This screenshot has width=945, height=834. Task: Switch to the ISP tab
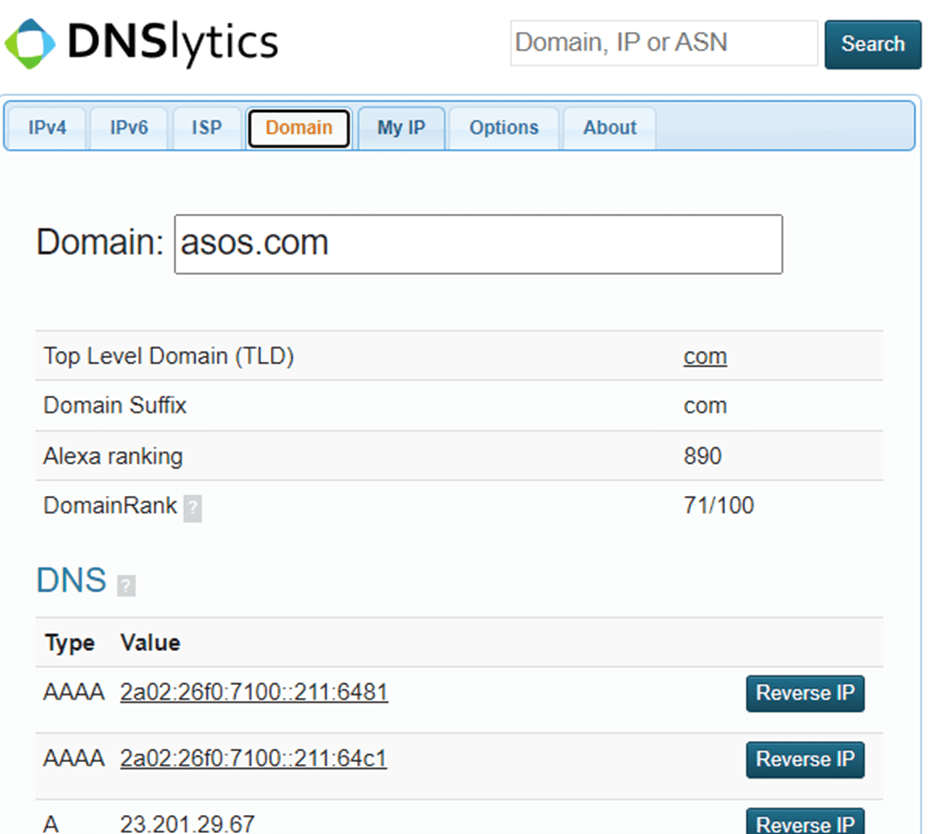pos(207,128)
